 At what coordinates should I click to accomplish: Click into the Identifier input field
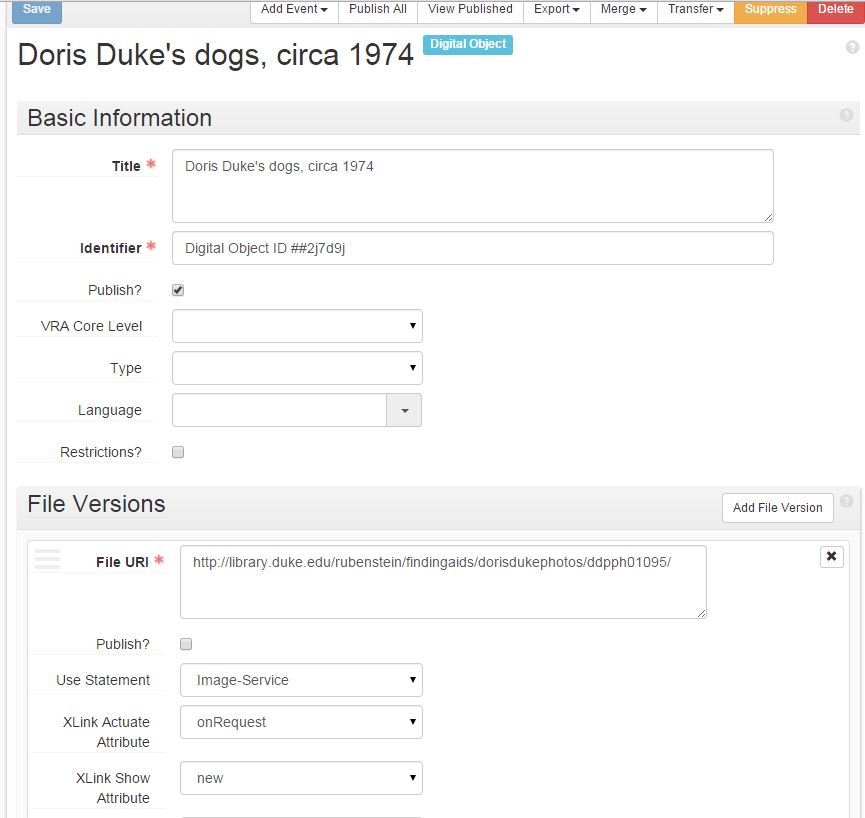click(x=473, y=248)
